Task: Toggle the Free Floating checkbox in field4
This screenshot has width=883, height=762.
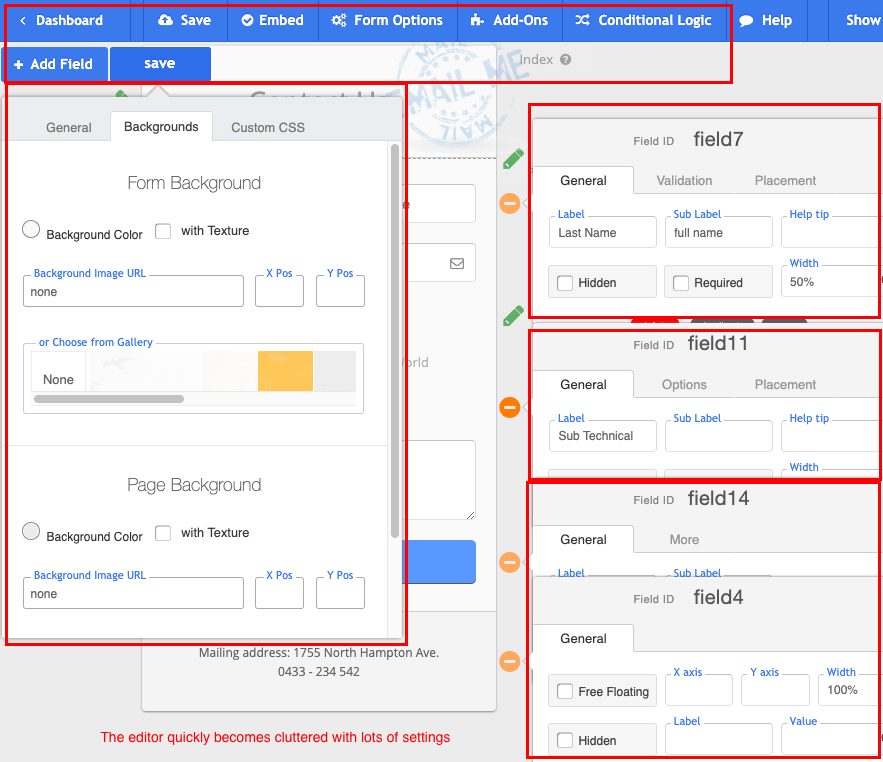Action: [x=565, y=691]
